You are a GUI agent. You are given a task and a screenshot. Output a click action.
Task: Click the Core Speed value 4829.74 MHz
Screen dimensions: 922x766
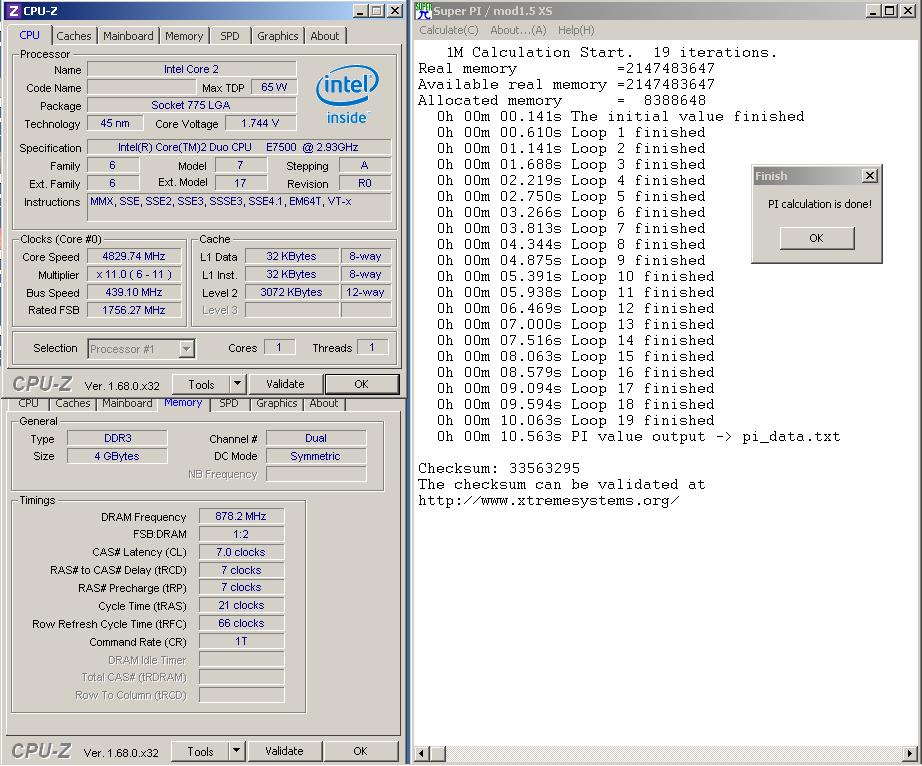(134, 256)
